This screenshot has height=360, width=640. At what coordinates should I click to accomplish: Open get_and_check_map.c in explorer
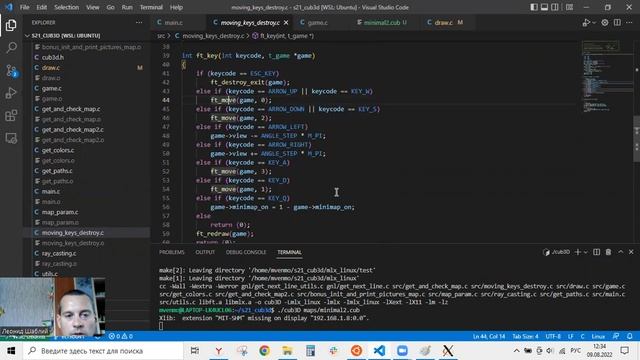[x=71, y=109]
